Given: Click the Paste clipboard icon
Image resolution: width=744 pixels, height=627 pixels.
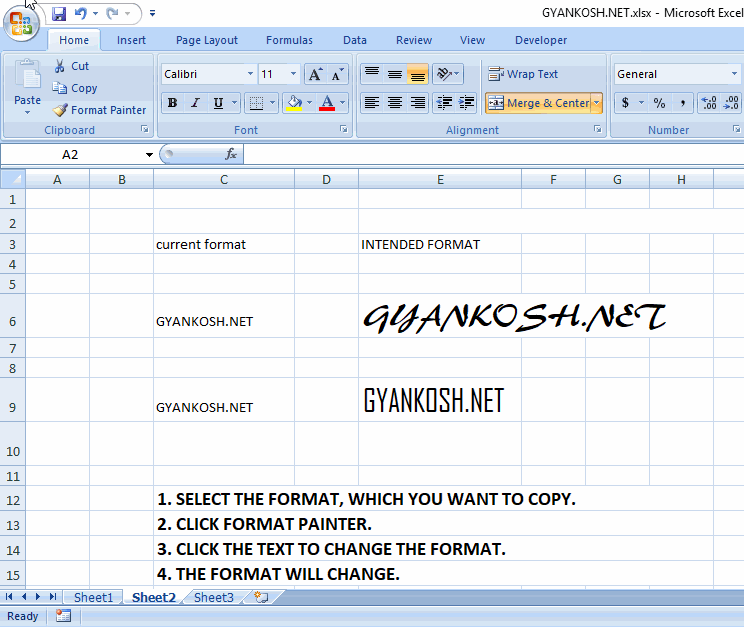Looking at the screenshot, I should coord(28,75).
